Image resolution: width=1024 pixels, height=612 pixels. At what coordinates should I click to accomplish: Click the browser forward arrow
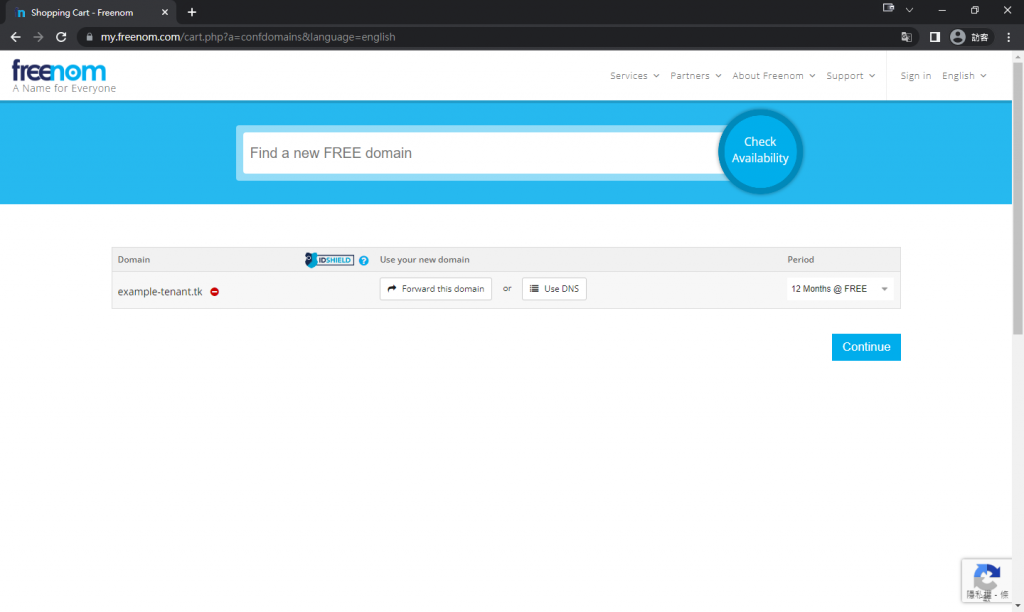coord(39,37)
